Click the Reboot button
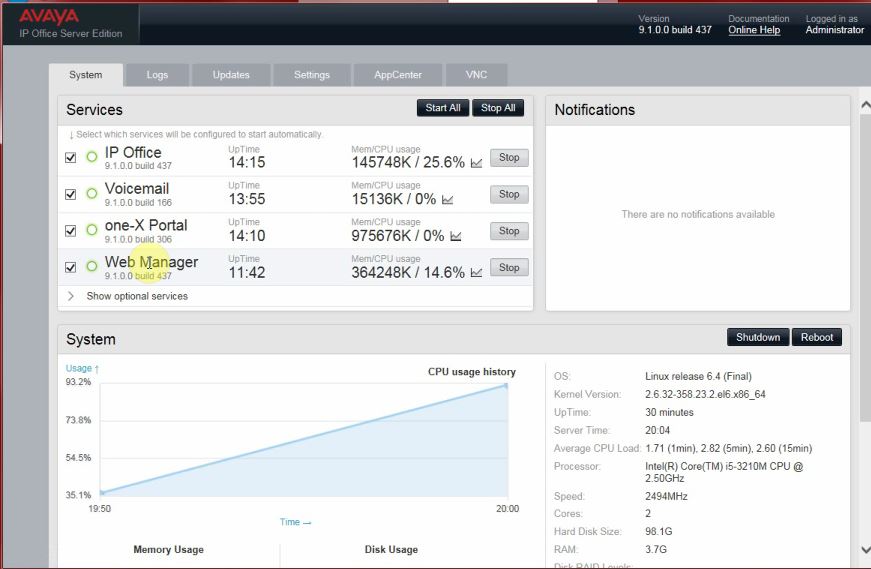Viewport: 871px width, 569px height. [817, 337]
